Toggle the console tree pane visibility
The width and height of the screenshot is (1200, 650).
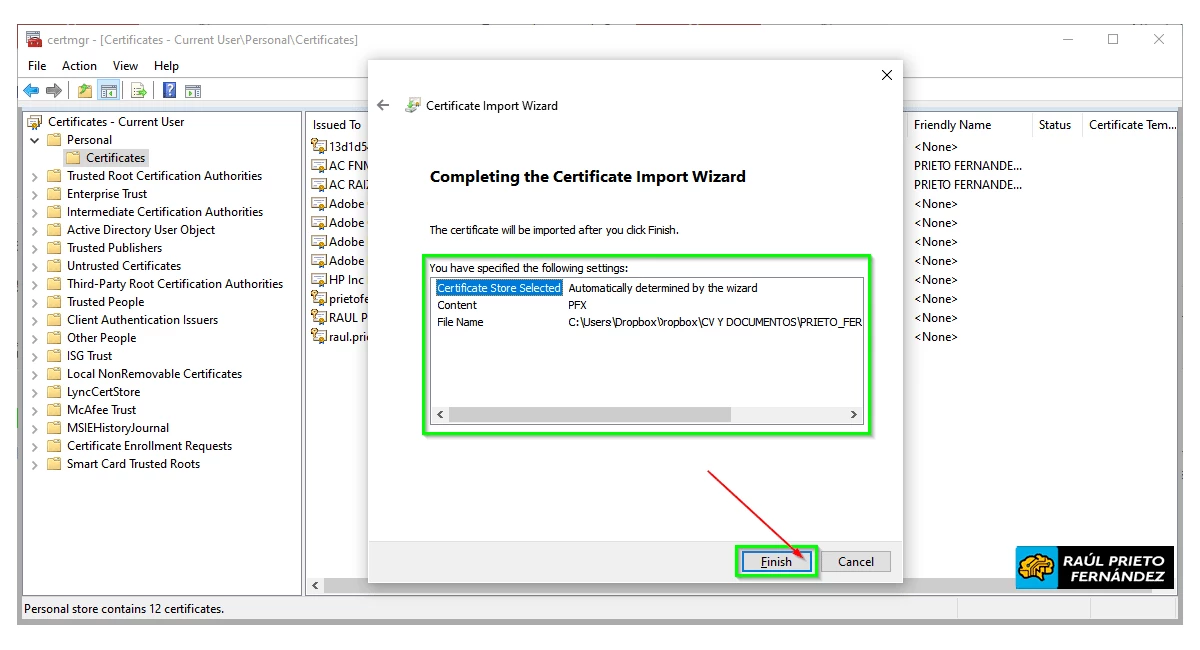point(108,90)
